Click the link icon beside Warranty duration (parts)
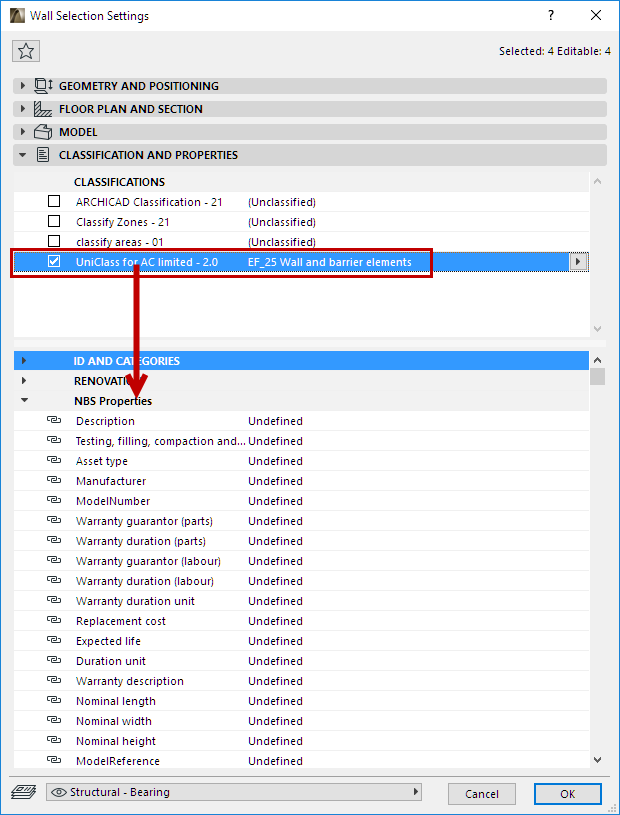The image size is (620, 815). (x=54, y=541)
